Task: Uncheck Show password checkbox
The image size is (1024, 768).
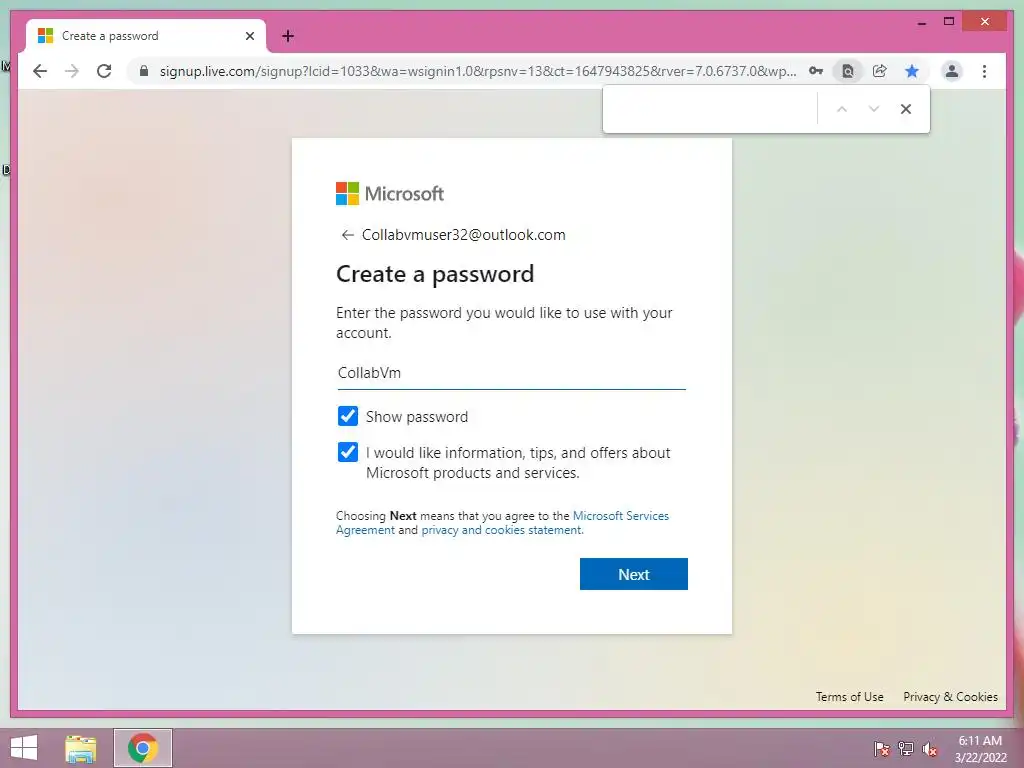Action: pyautogui.click(x=347, y=416)
